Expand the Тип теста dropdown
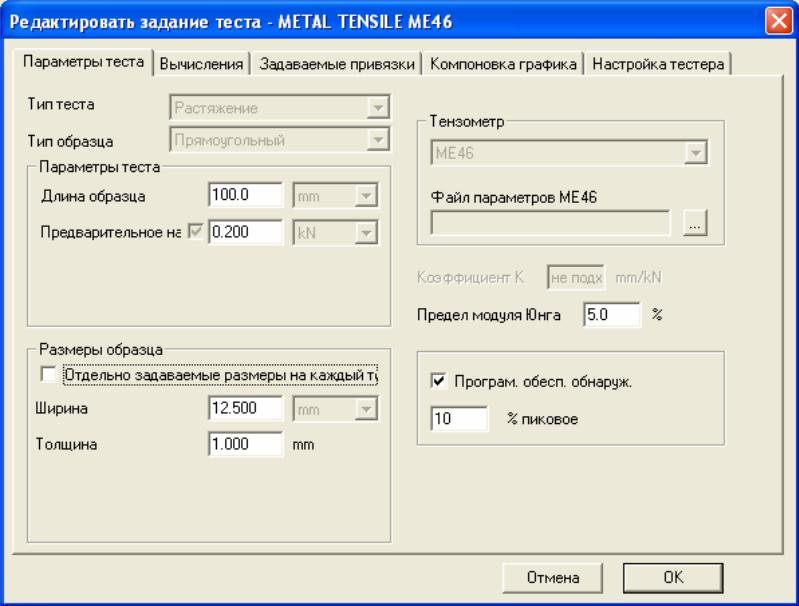This screenshot has width=799, height=606. click(x=378, y=108)
